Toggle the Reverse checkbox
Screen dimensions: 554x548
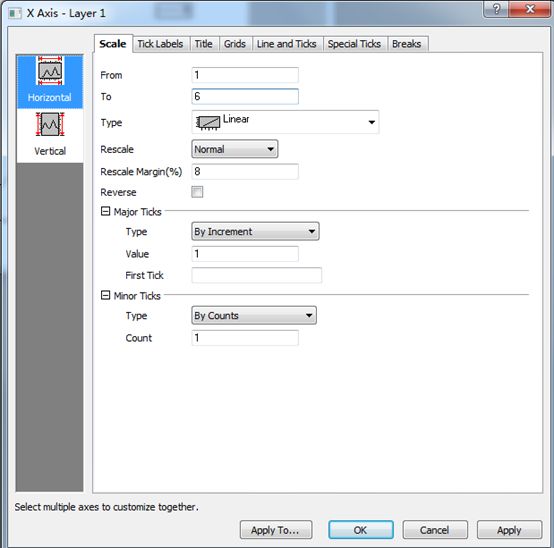(x=197, y=192)
